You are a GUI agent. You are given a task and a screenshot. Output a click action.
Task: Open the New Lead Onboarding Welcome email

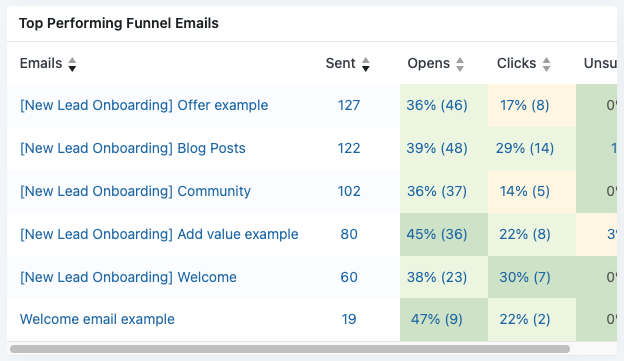tap(128, 277)
